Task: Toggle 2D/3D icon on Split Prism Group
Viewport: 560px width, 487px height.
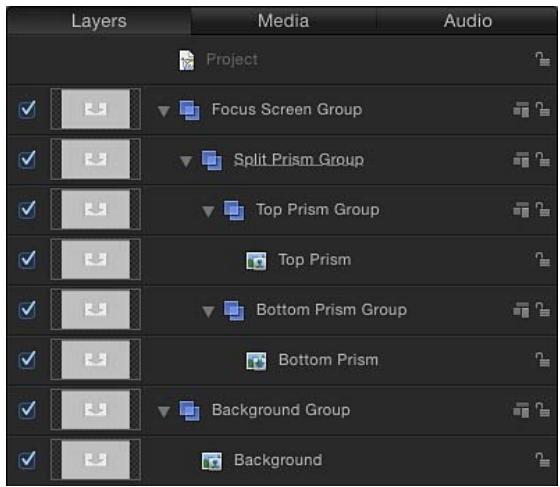Action: pos(521,160)
